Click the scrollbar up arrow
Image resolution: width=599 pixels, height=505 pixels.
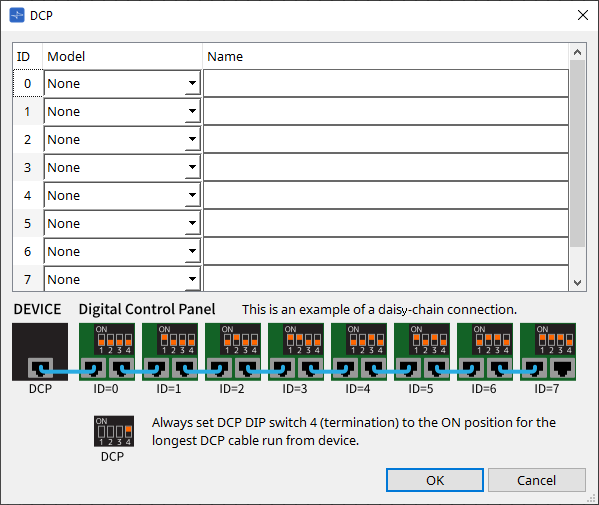click(x=578, y=52)
